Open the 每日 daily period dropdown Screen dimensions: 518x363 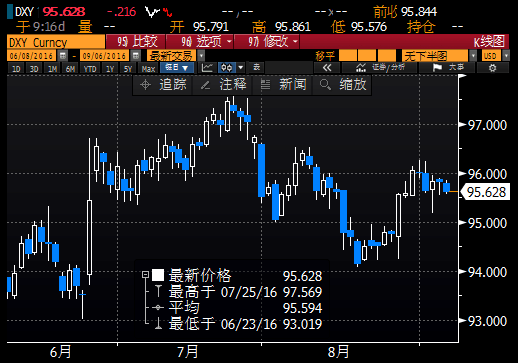click(177, 68)
